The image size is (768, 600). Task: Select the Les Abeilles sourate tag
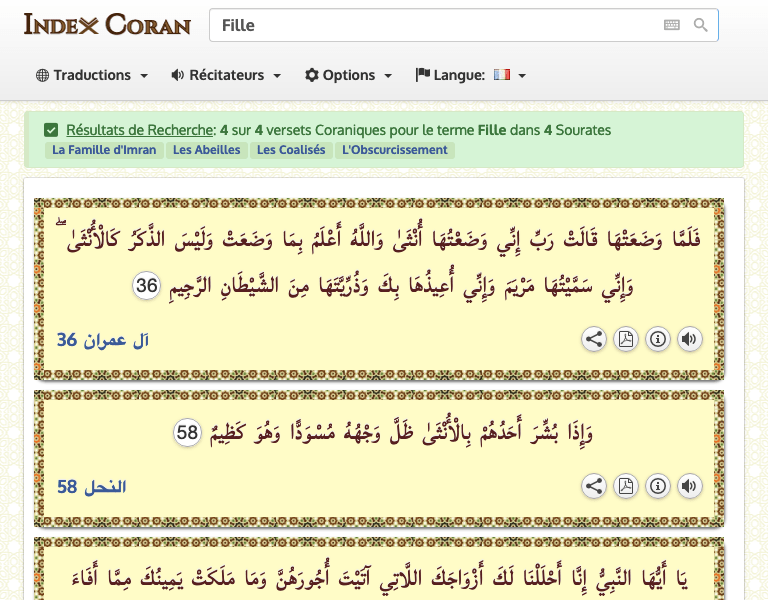(x=206, y=150)
